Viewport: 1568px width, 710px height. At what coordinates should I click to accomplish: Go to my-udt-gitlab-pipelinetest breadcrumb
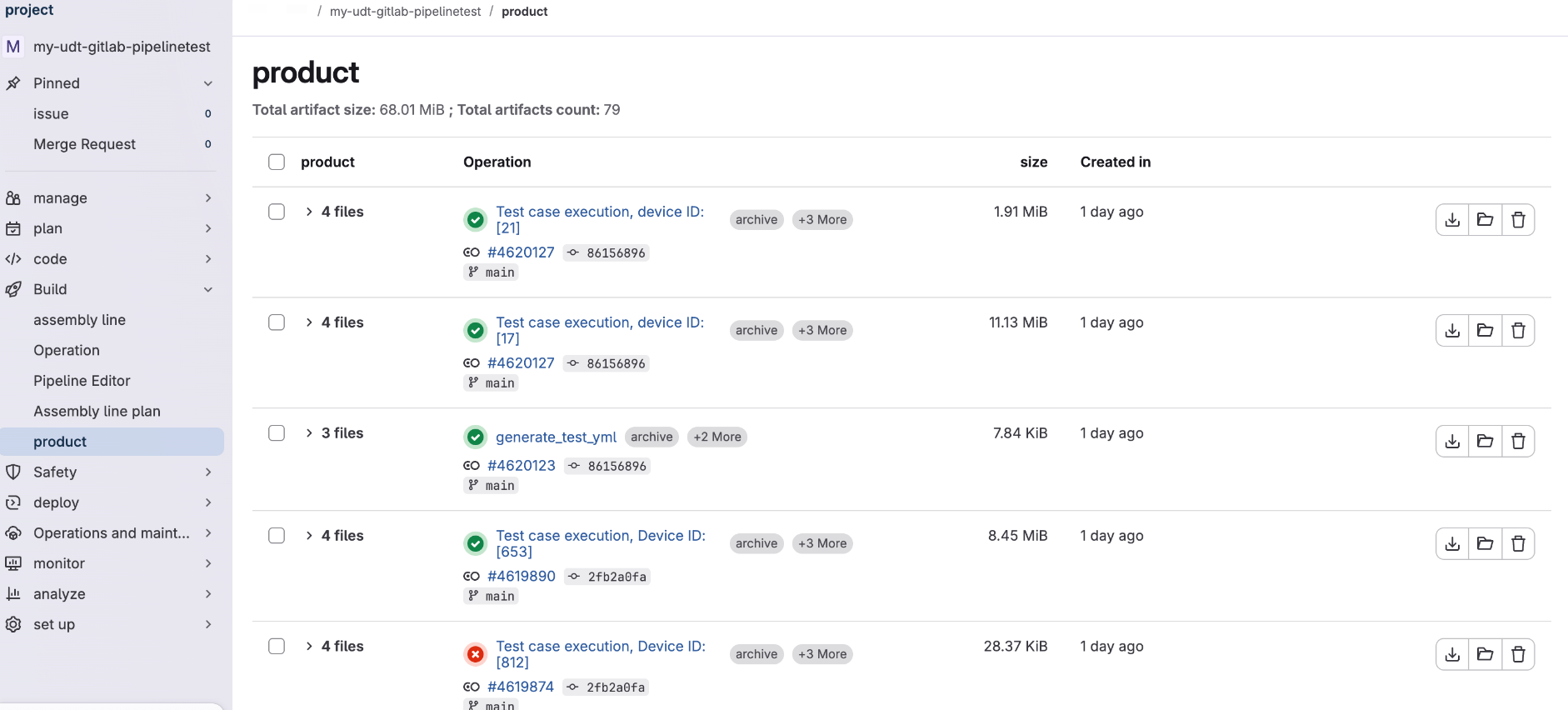[x=405, y=12]
